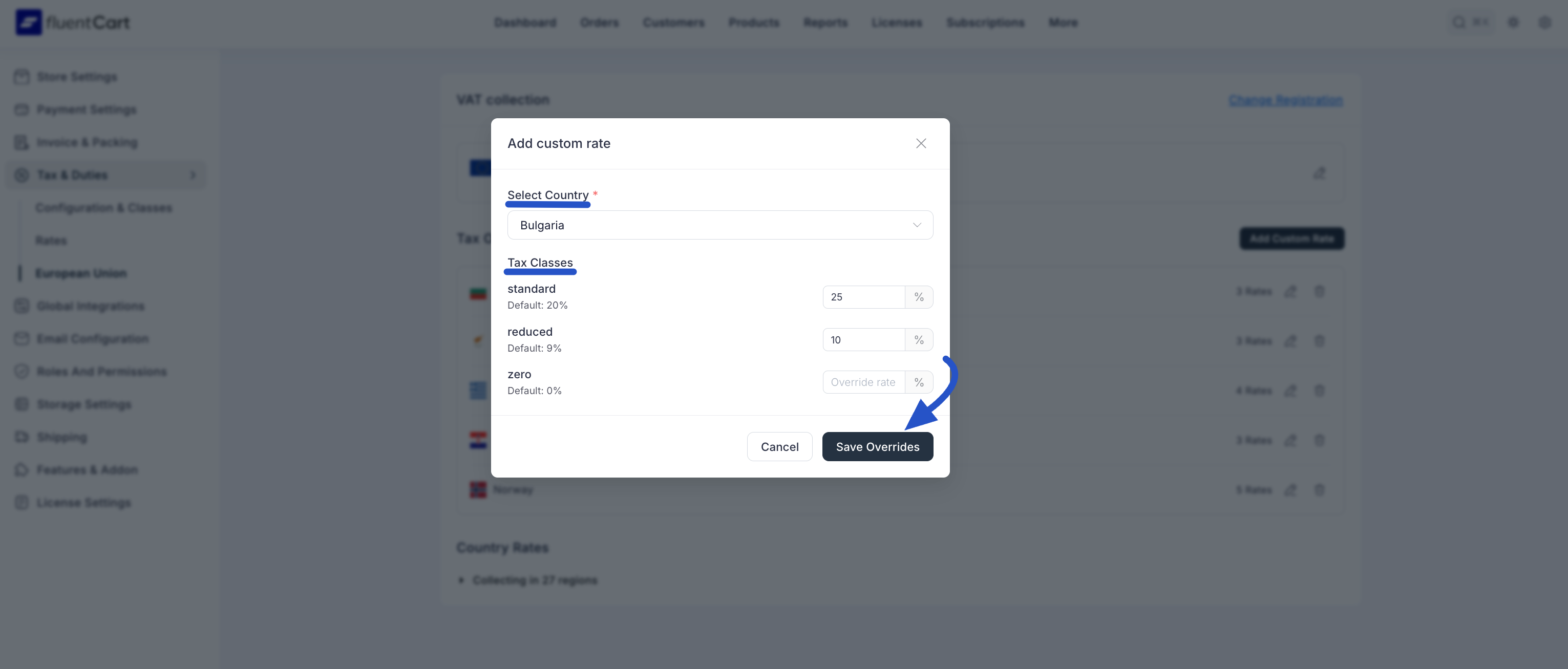Switch to the Dashboard menu item
Image resolution: width=1568 pixels, height=669 pixels.
[525, 22]
